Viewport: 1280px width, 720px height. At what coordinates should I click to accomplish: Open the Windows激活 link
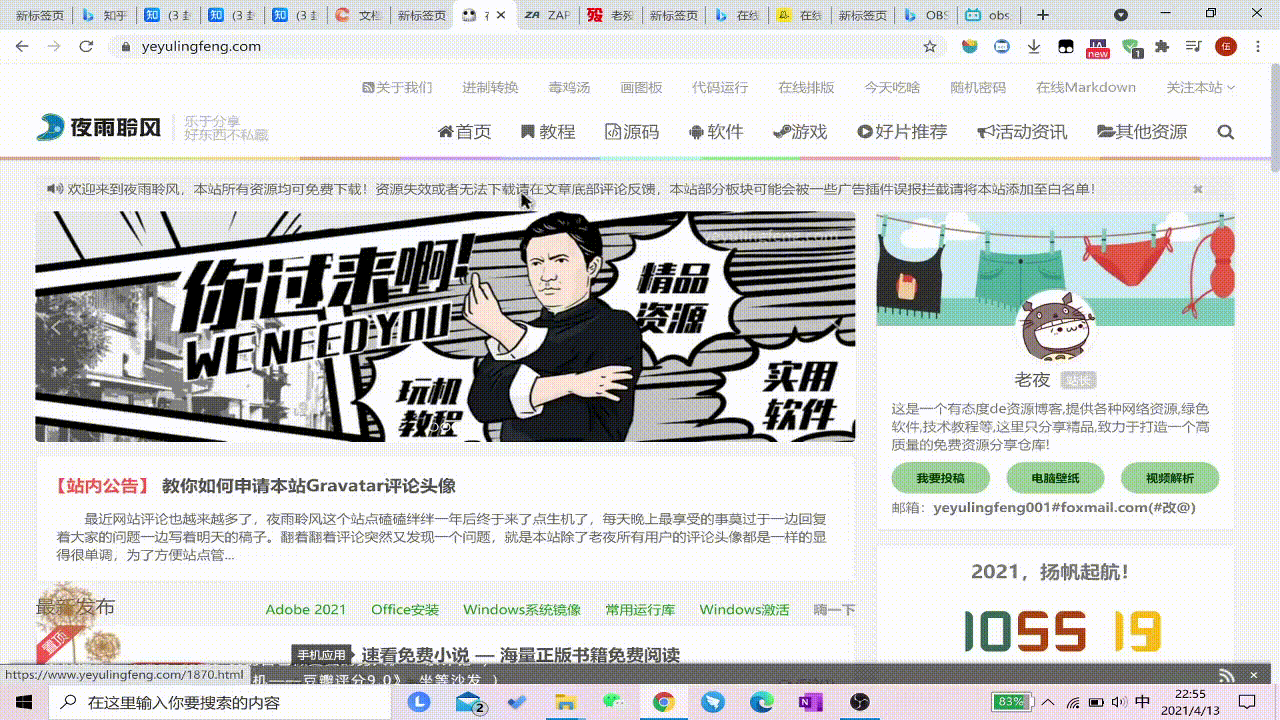(744, 609)
